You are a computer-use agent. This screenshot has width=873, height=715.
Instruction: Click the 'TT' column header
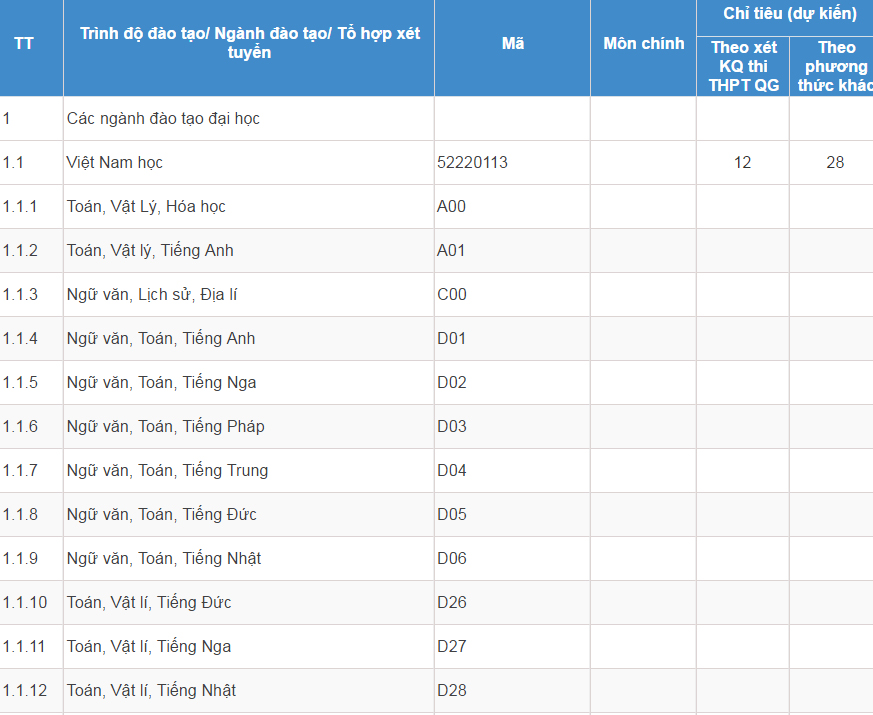(24, 44)
